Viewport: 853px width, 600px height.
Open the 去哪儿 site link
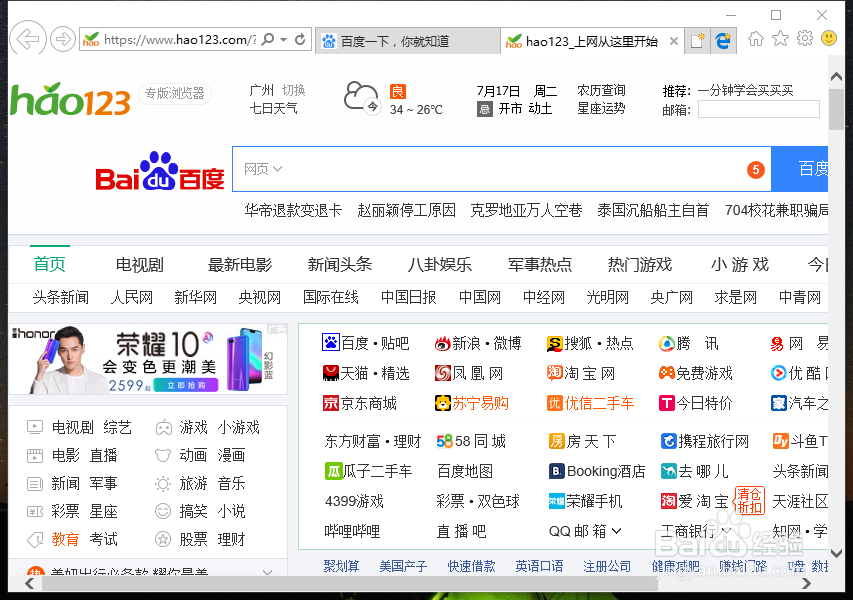[695, 471]
